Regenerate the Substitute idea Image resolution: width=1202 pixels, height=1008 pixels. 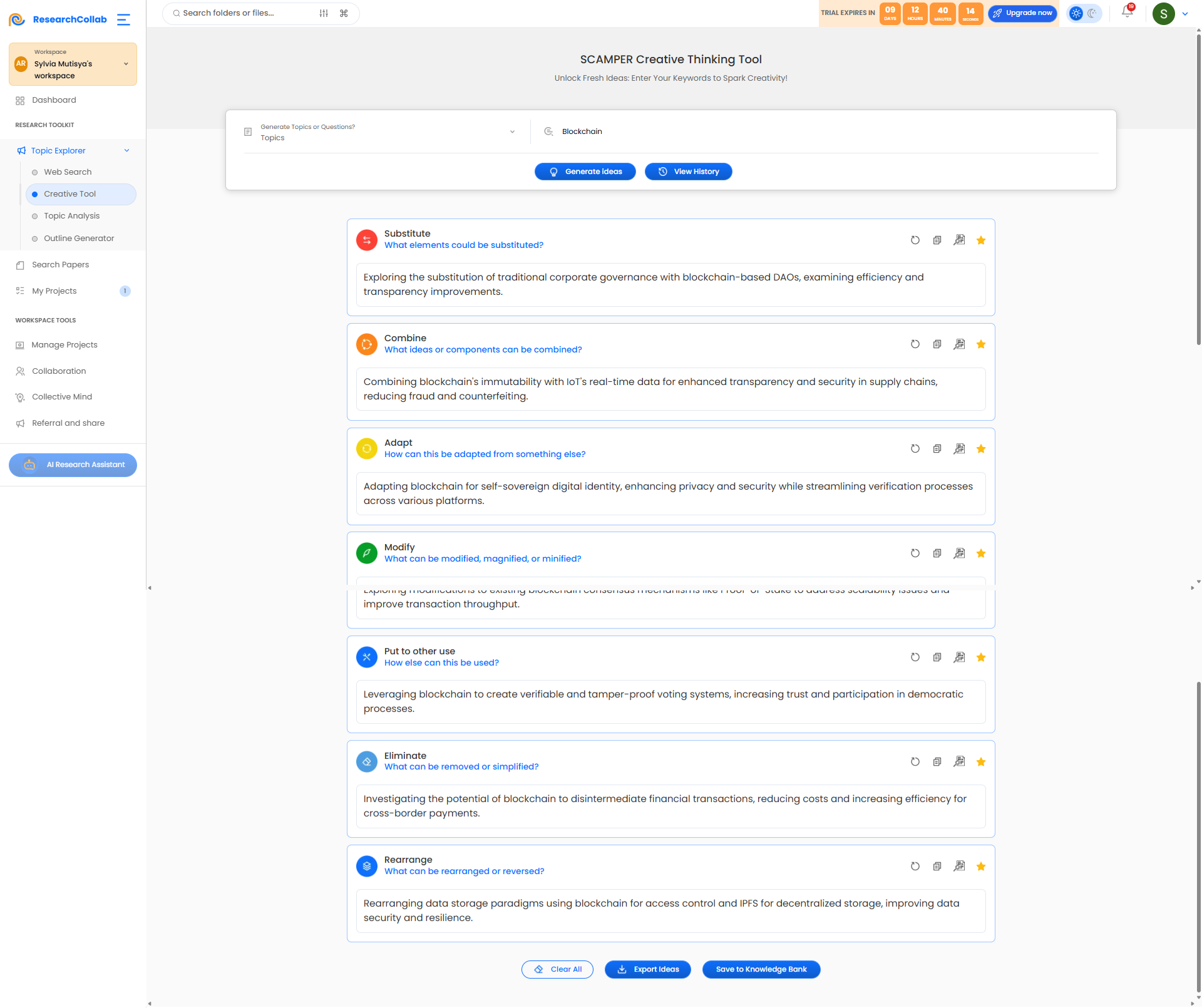tap(915, 240)
